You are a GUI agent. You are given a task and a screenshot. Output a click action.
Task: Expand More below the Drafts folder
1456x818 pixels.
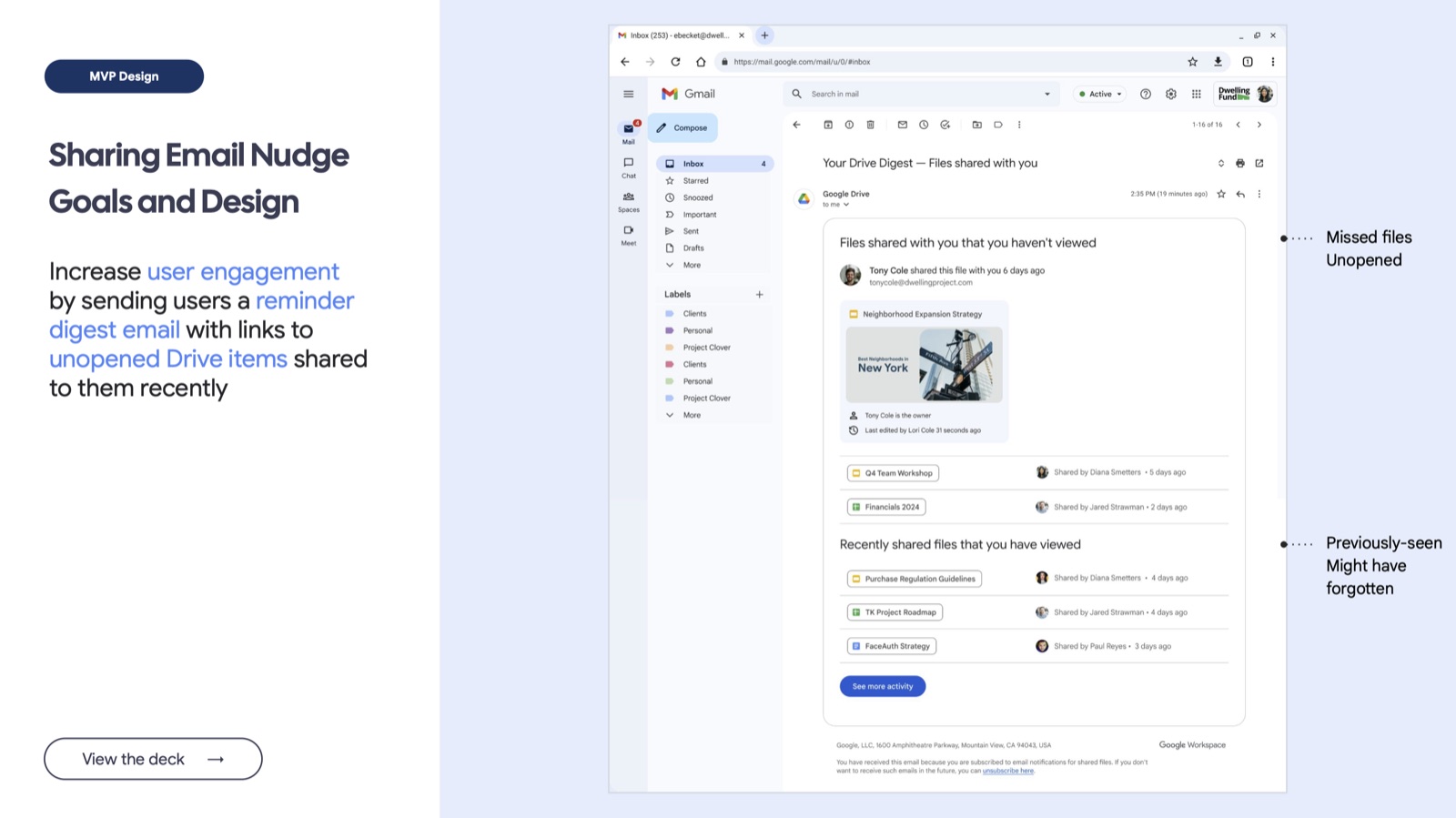pos(693,265)
